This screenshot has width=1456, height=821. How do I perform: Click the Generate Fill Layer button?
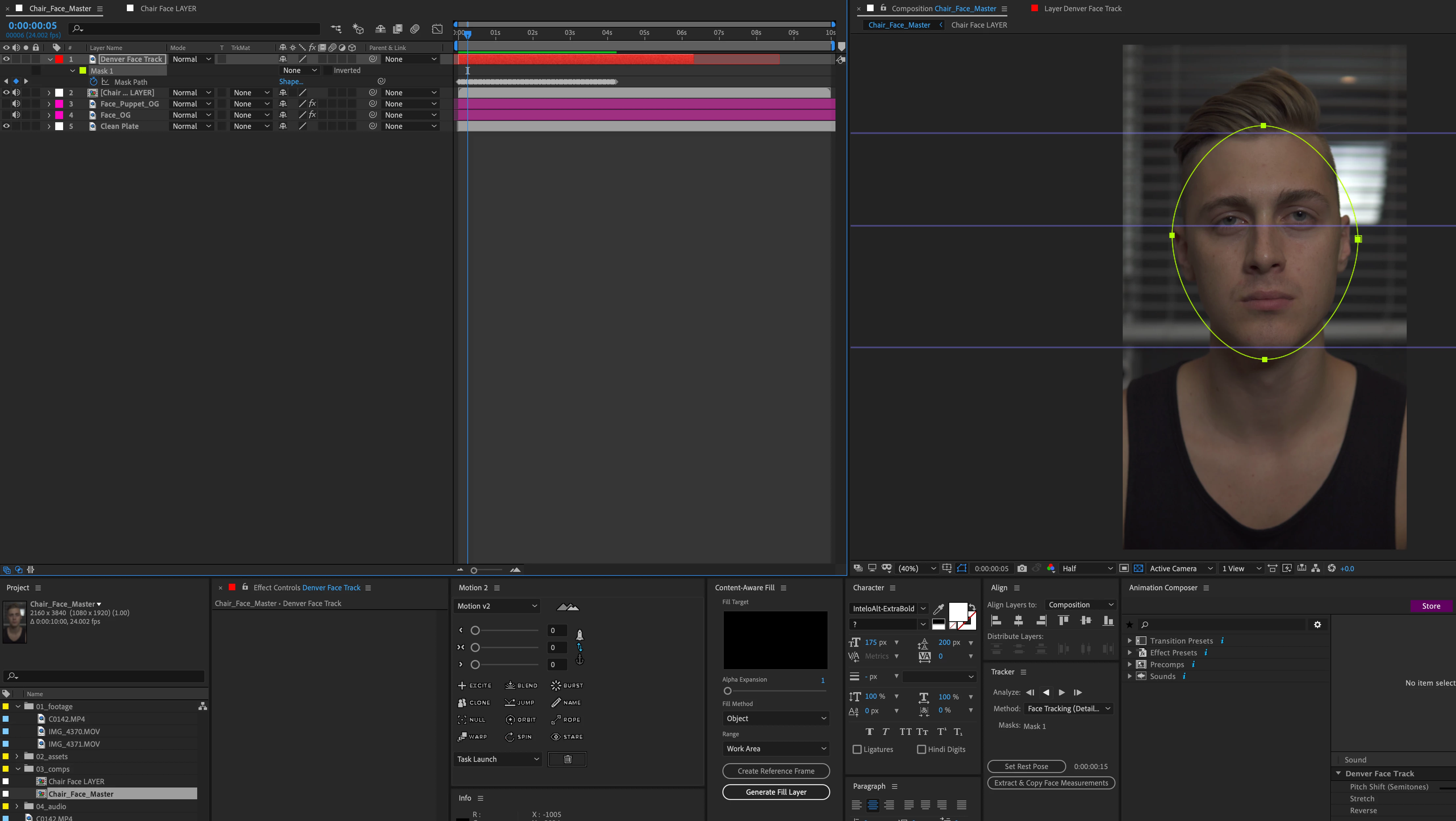click(775, 792)
